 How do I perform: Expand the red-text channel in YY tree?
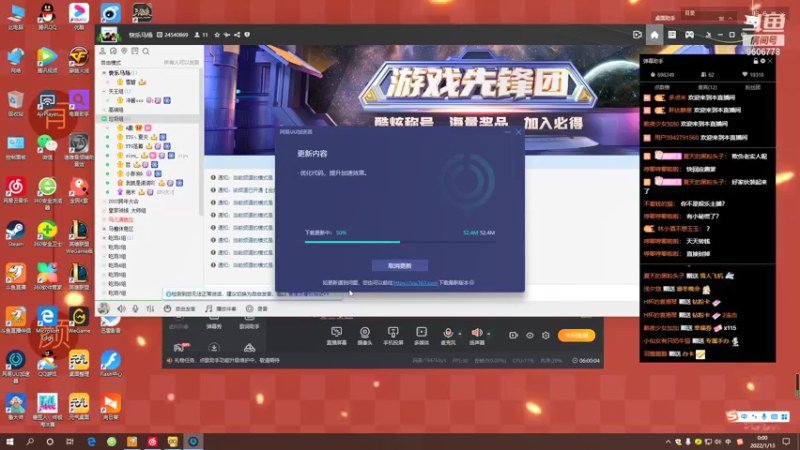pos(105,219)
